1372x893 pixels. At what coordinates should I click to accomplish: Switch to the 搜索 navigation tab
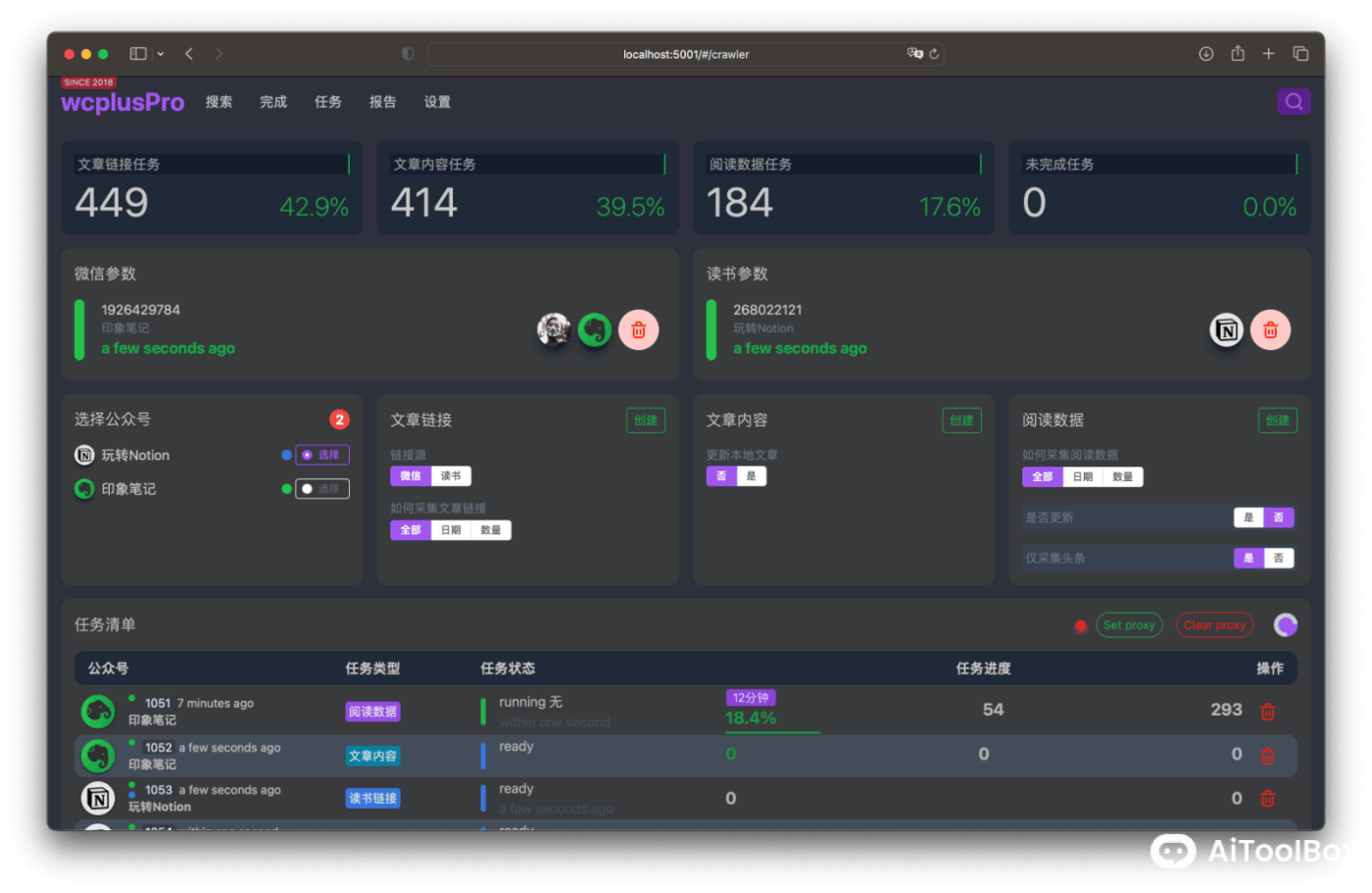tap(219, 102)
